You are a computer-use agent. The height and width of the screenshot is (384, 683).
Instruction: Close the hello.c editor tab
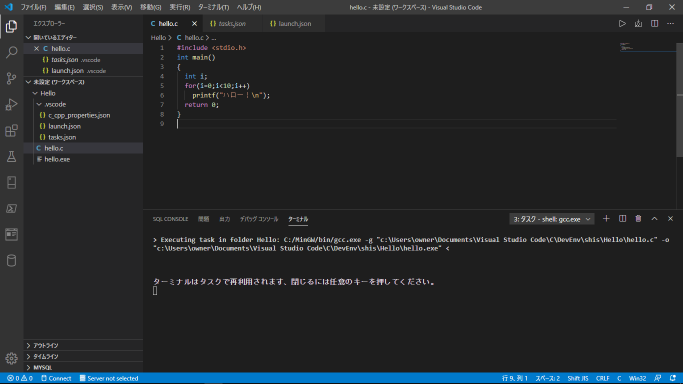194,24
